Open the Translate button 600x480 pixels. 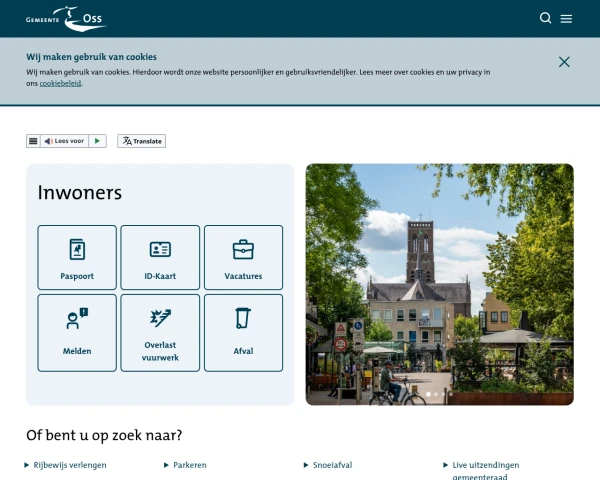(x=142, y=141)
